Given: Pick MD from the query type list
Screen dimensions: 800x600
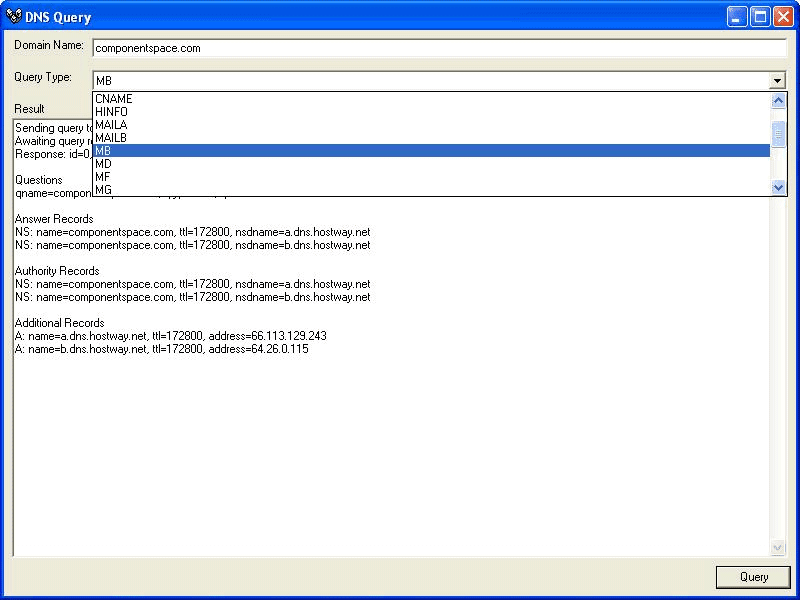Looking at the screenshot, I should pos(431,164).
